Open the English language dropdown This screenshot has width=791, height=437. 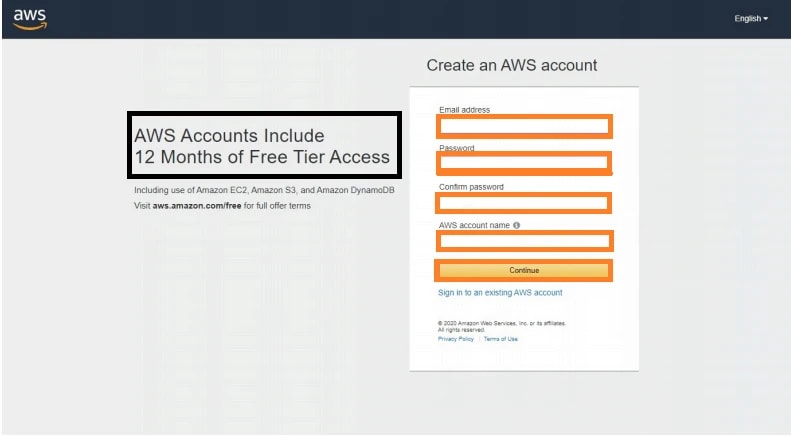point(751,19)
